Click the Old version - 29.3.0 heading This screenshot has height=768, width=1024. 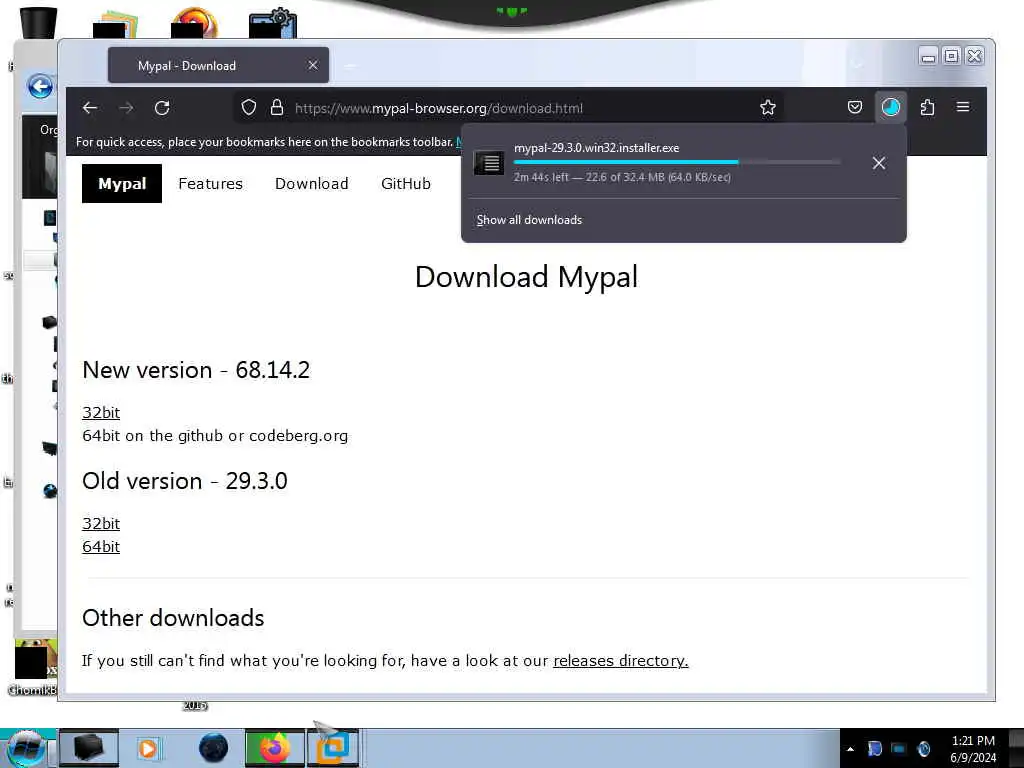click(x=185, y=481)
